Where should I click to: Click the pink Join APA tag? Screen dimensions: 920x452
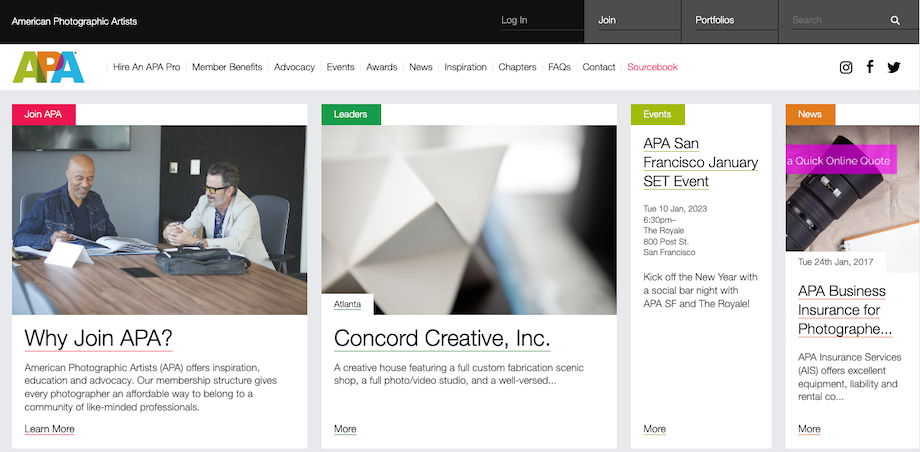[43, 114]
